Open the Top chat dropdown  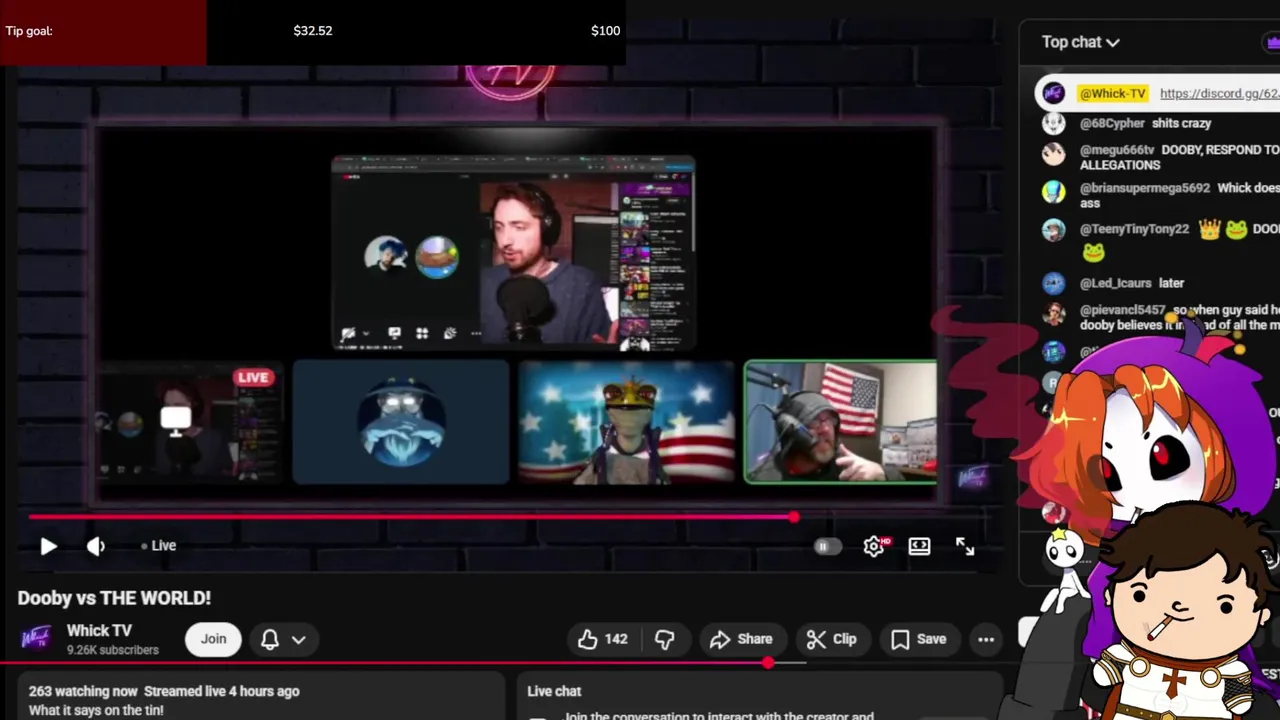coord(1080,42)
